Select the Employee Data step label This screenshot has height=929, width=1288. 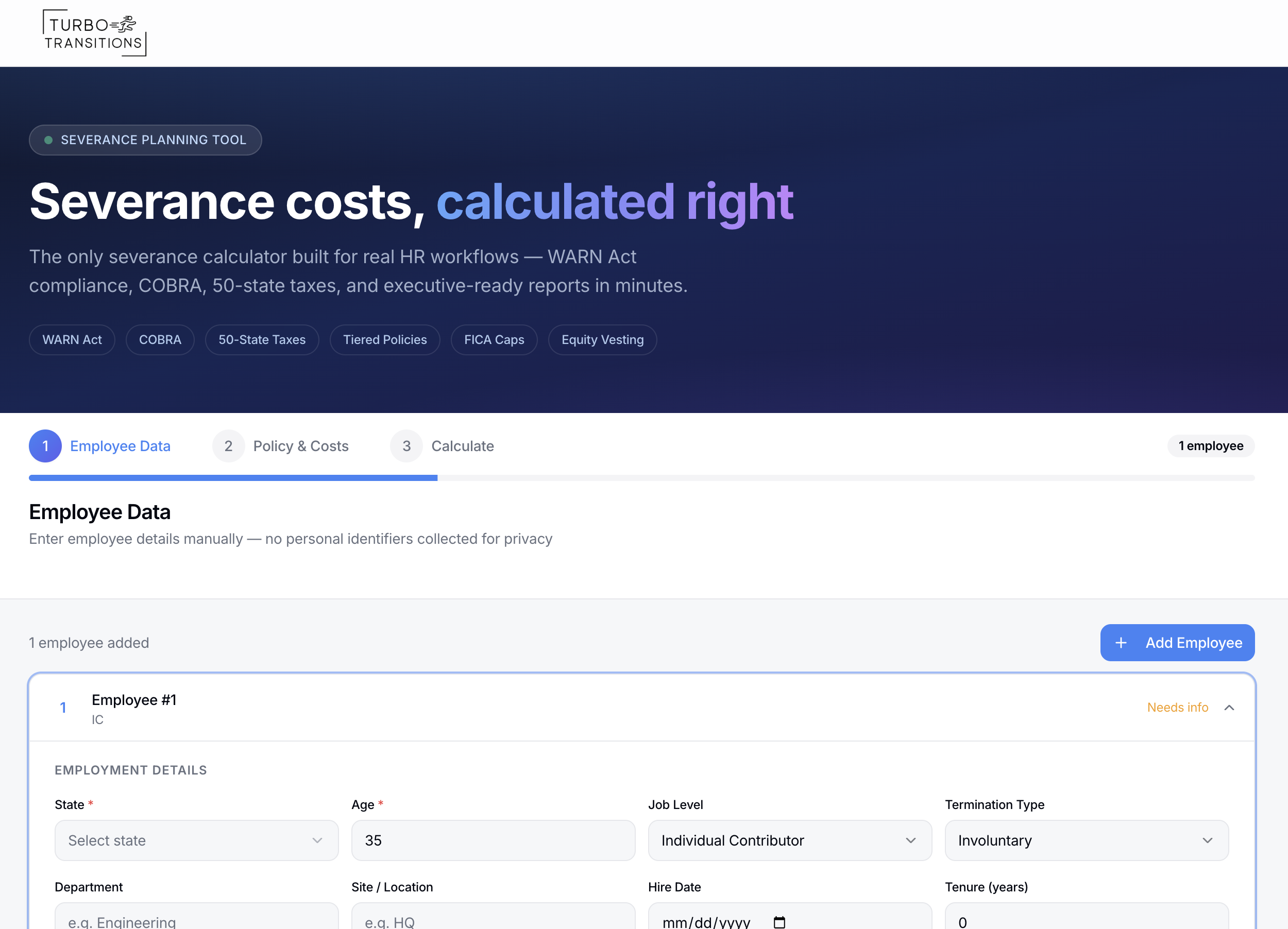pyautogui.click(x=120, y=446)
